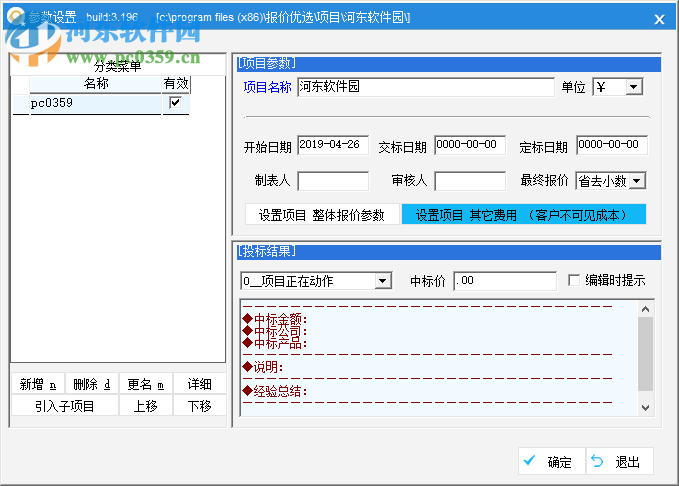This screenshot has width=679, height=486.
Task: Click the 经验总结 line in results text
Action: (x=275, y=391)
